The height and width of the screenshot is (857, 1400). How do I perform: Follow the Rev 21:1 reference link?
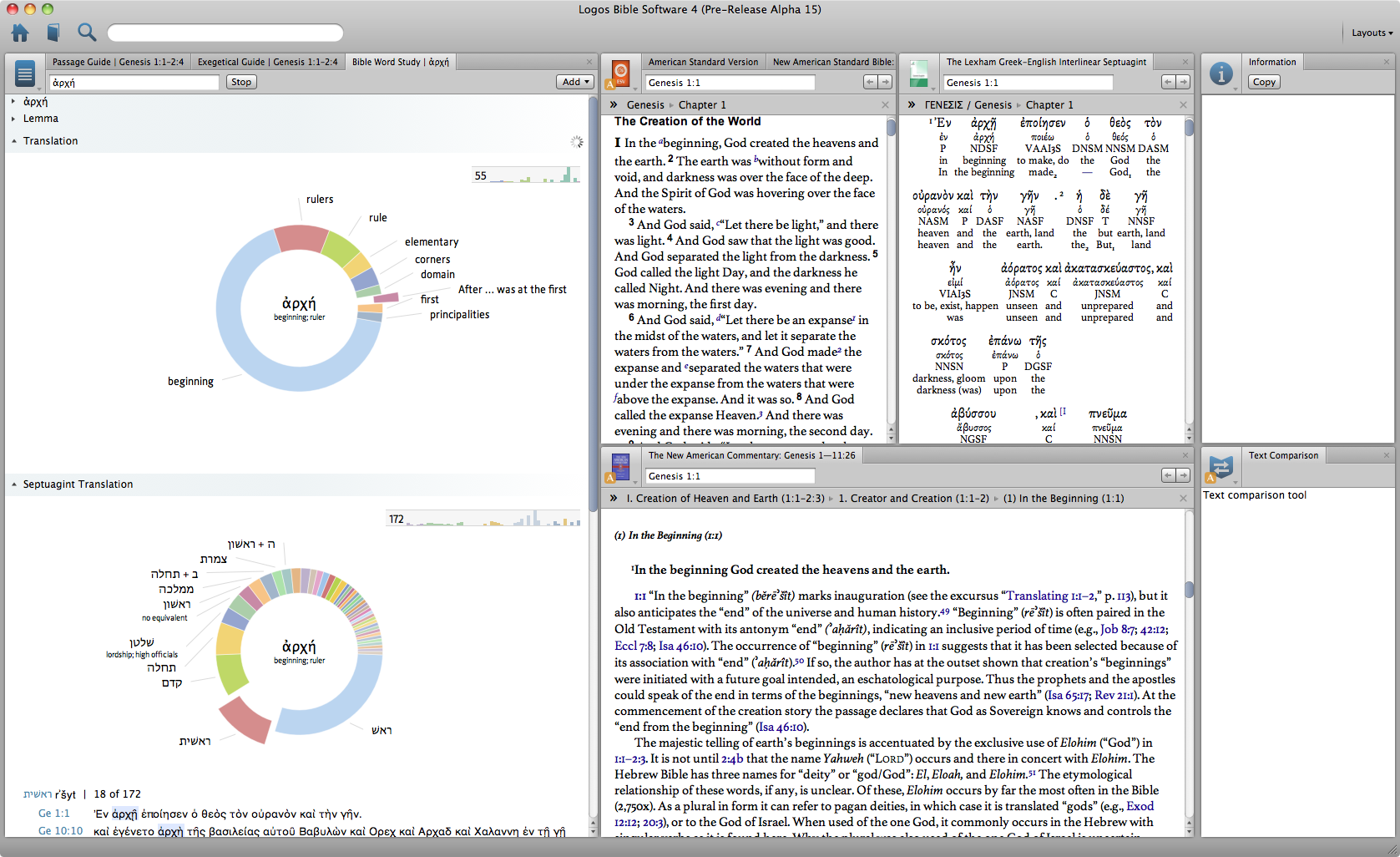[1114, 695]
